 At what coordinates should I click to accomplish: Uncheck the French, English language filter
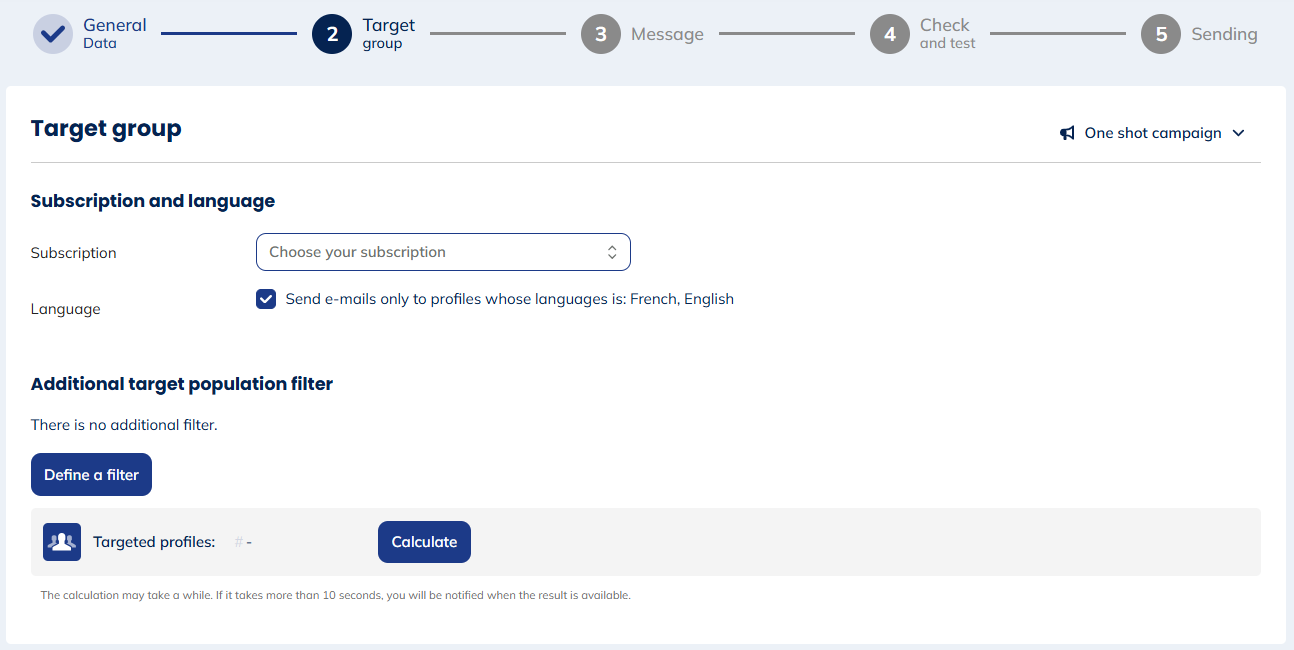(x=265, y=298)
